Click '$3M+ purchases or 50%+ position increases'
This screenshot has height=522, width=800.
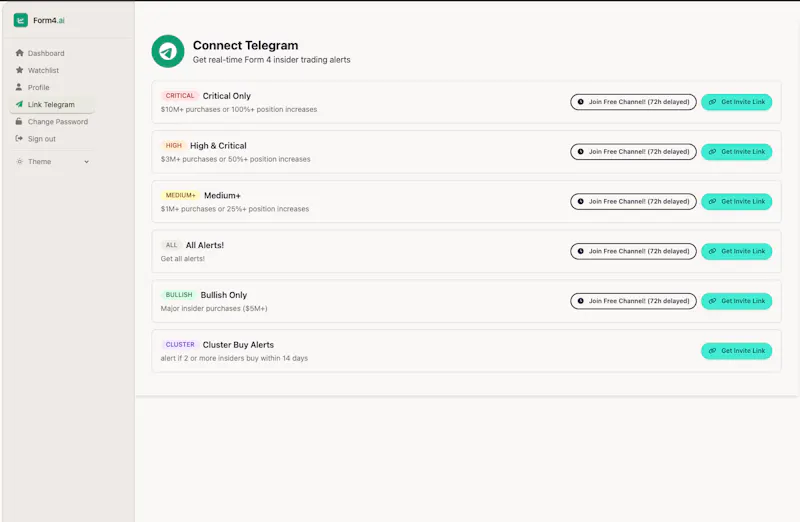tap(235, 159)
